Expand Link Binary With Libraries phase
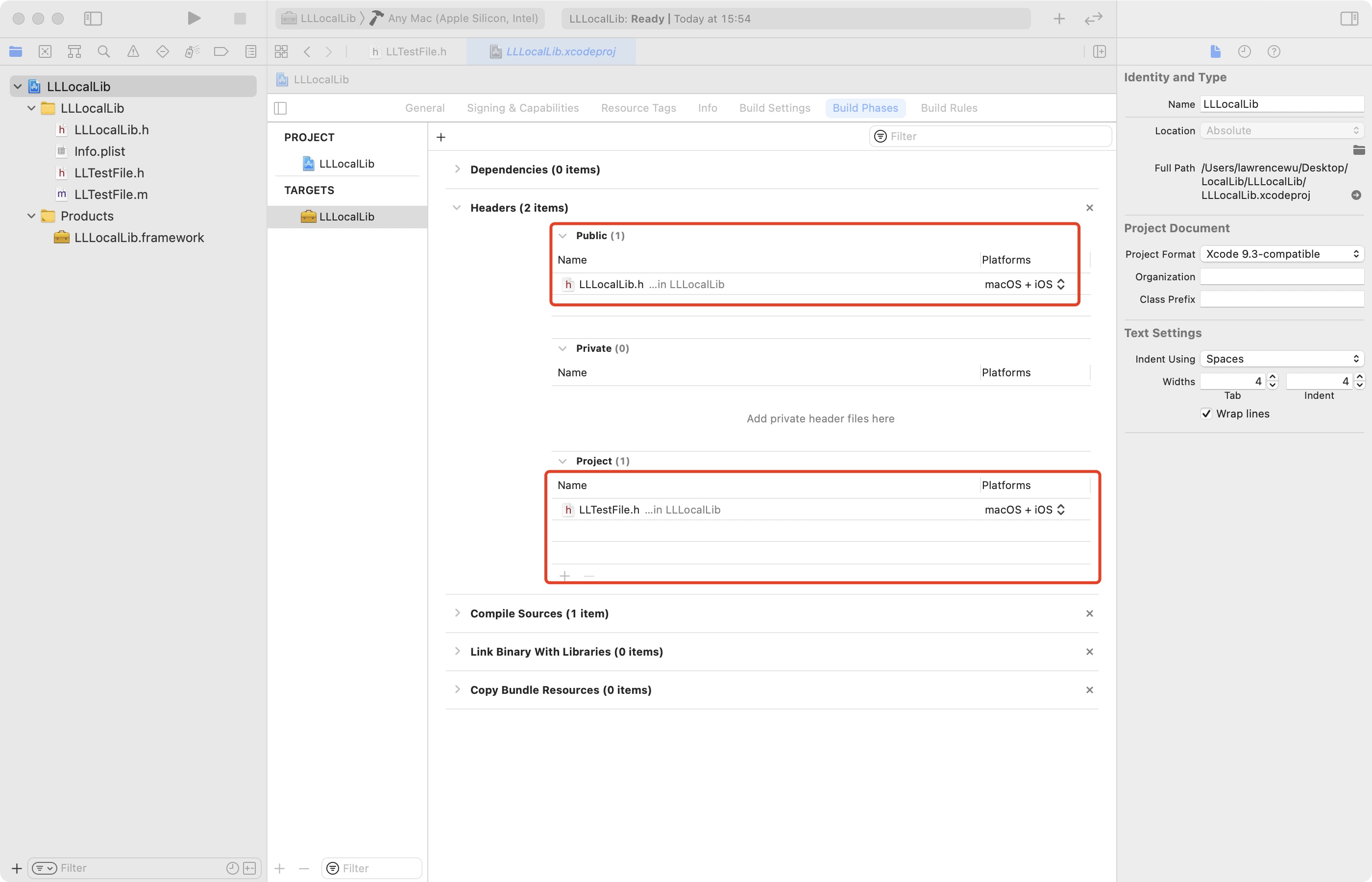 pos(457,651)
